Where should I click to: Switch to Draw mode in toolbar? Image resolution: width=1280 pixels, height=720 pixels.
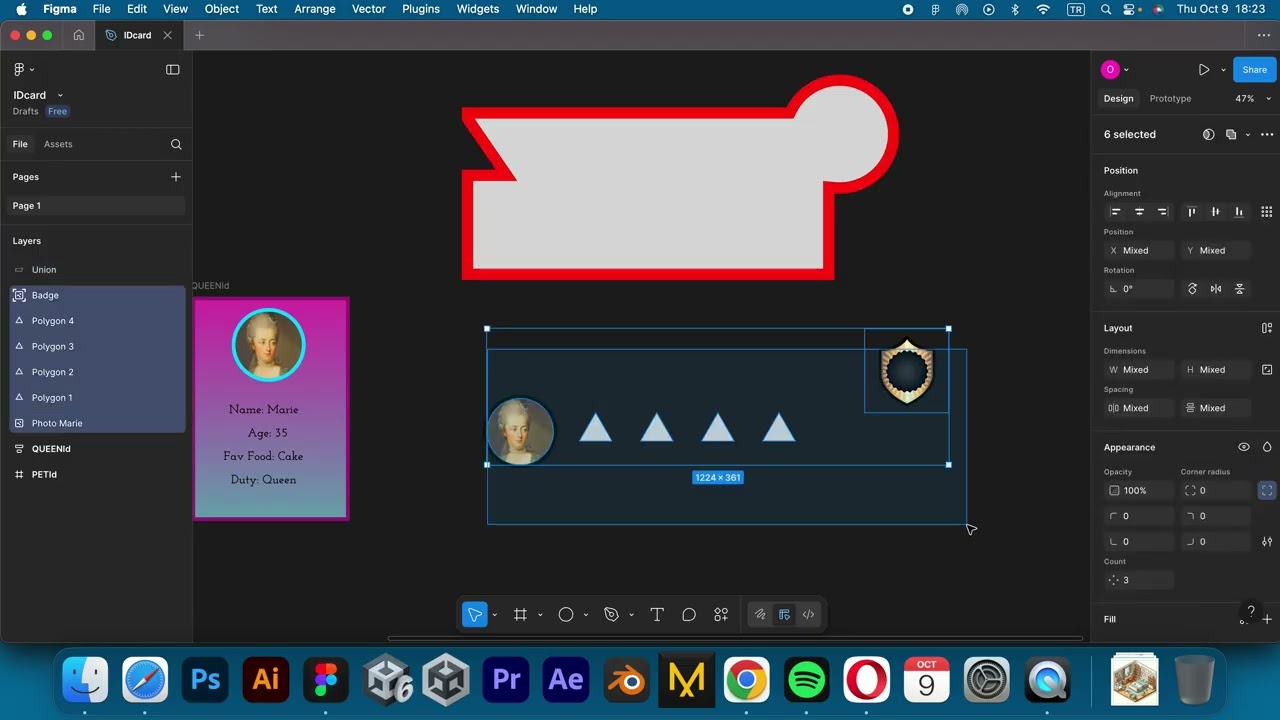(x=760, y=614)
